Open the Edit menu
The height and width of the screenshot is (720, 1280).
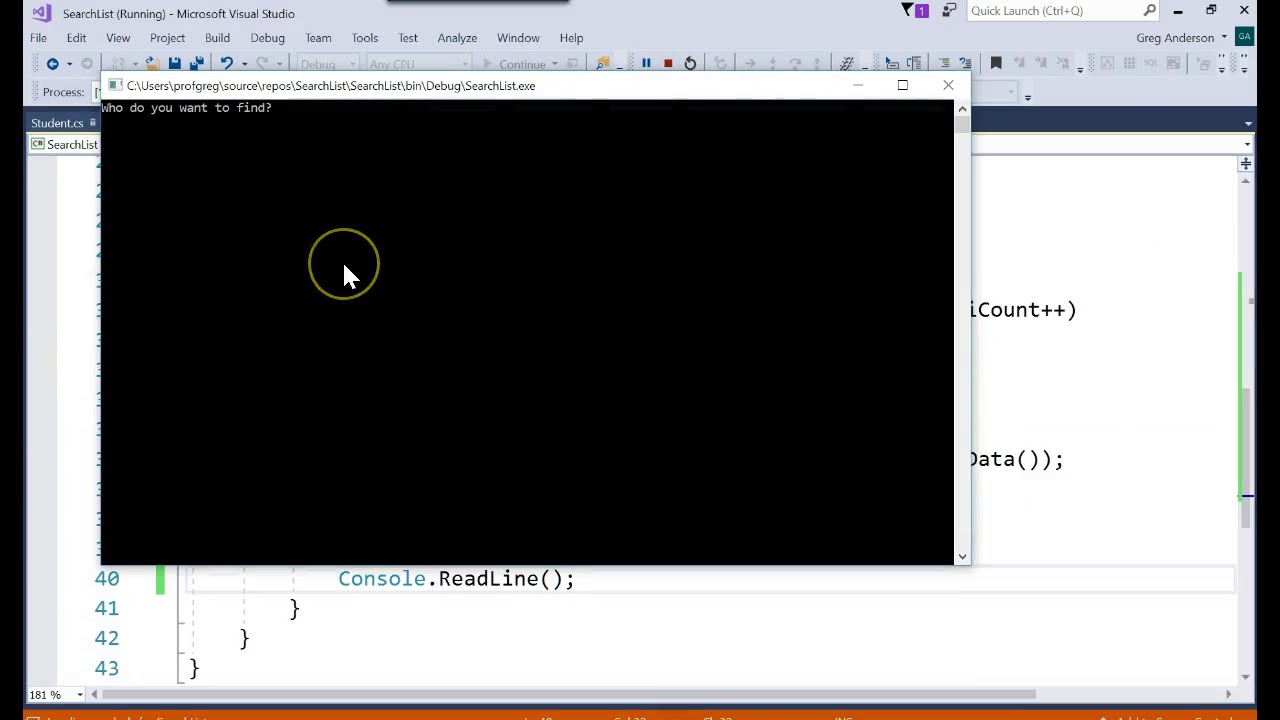point(76,38)
